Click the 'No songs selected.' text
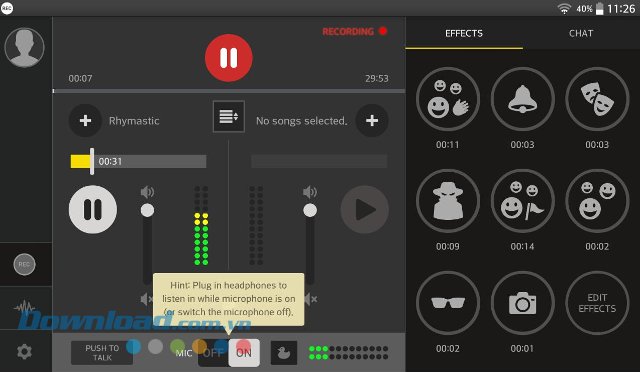This screenshot has width=640, height=372. 302,121
